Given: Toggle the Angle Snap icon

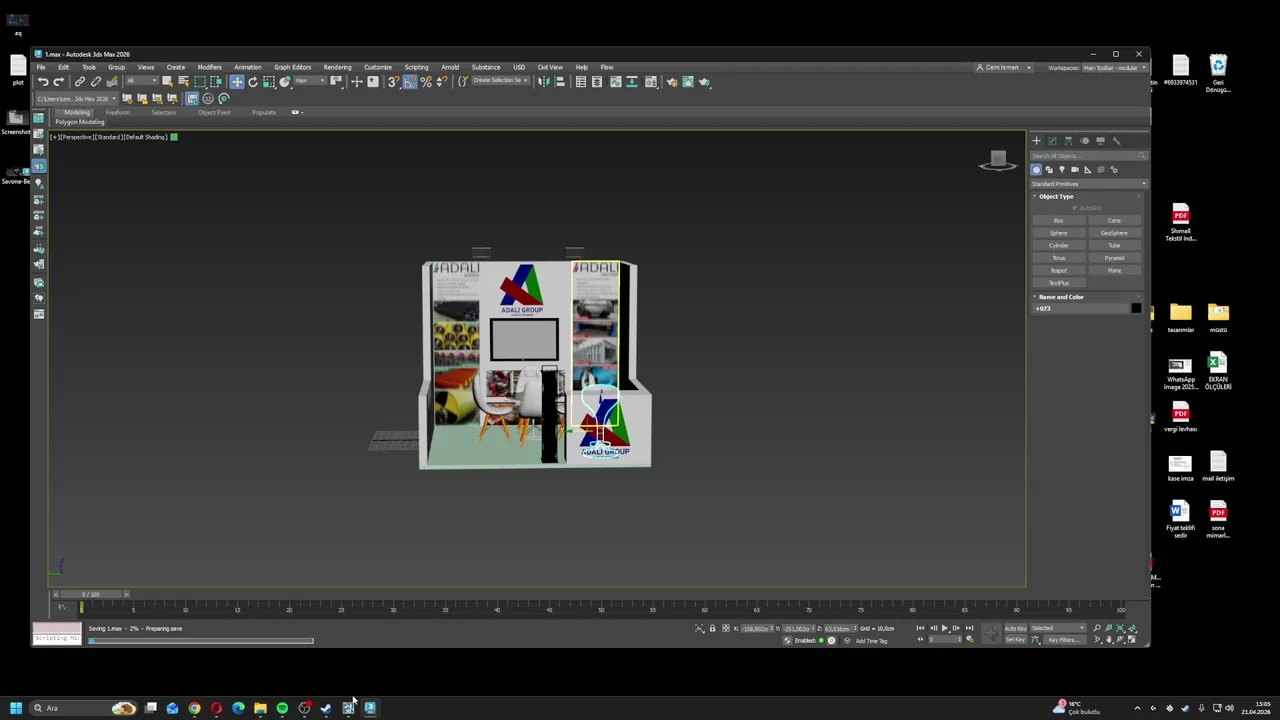Looking at the screenshot, I should [x=410, y=82].
